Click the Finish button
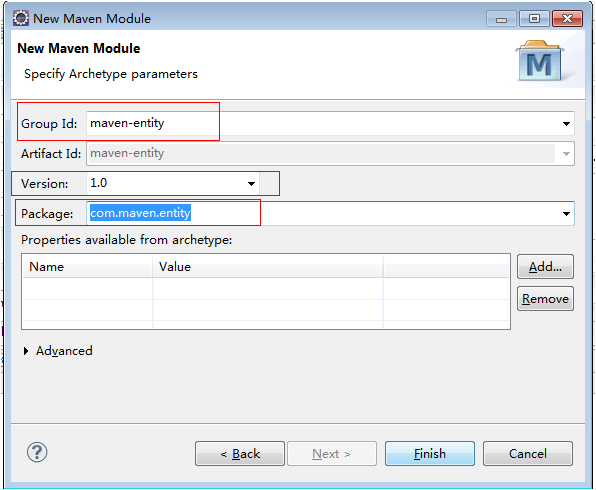 430,454
